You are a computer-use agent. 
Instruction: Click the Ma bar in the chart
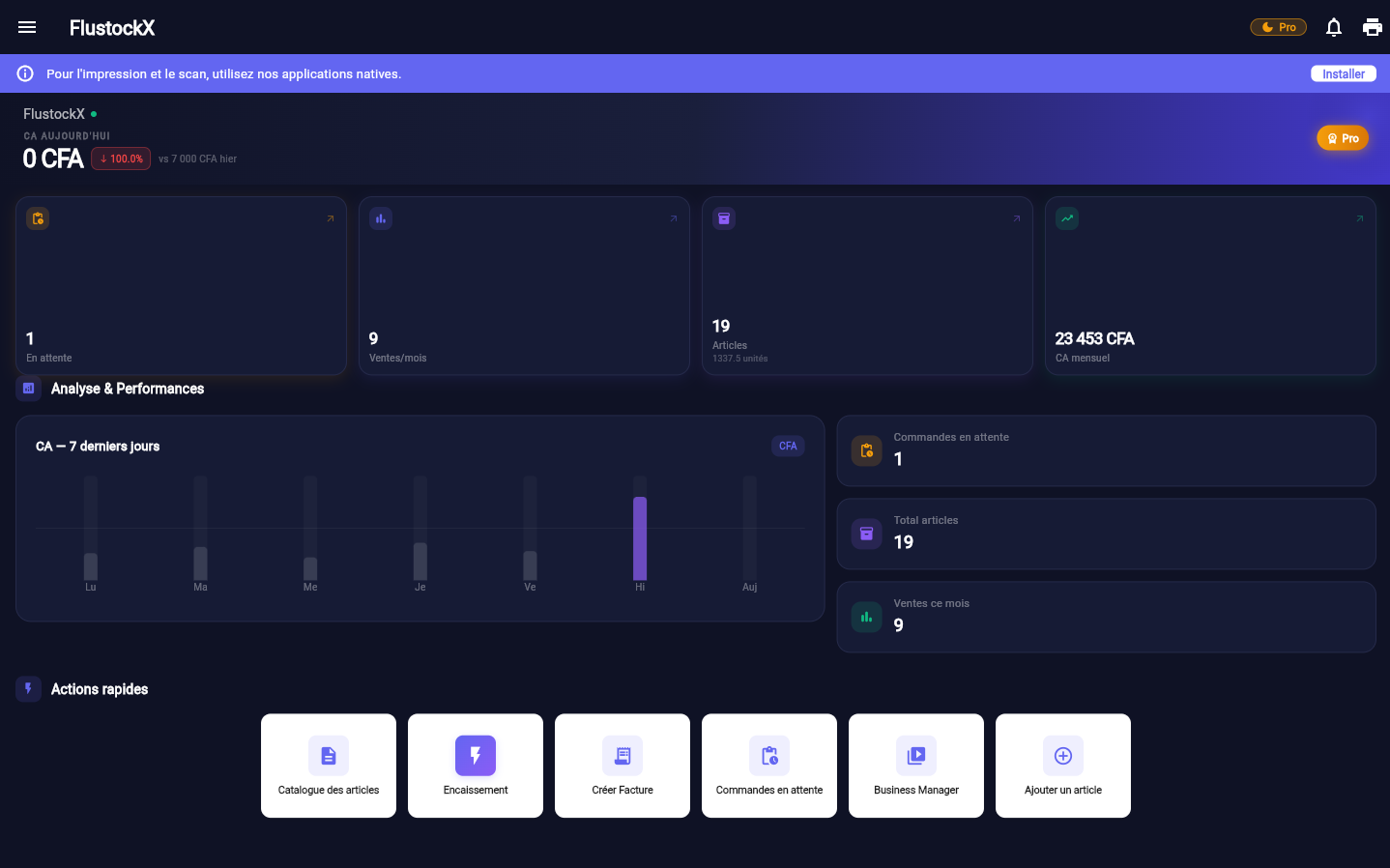200,564
